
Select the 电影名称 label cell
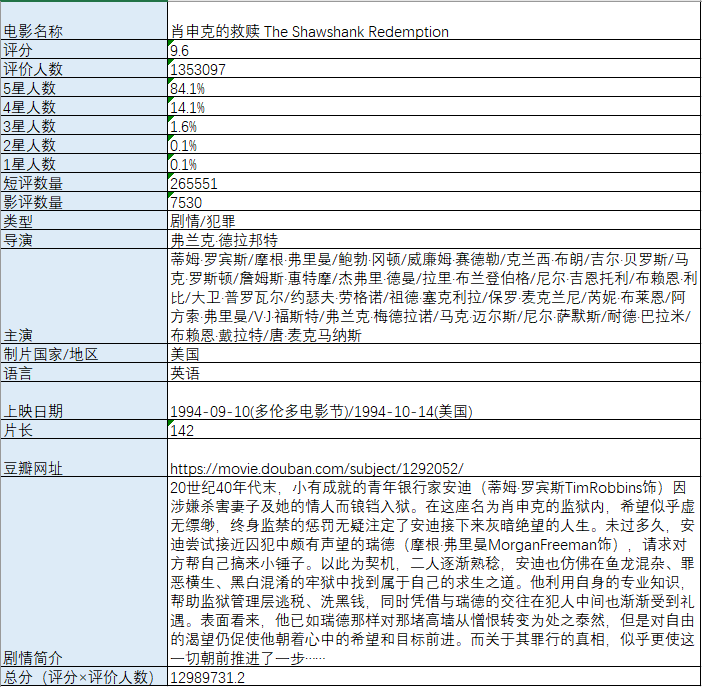coord(84,21)
